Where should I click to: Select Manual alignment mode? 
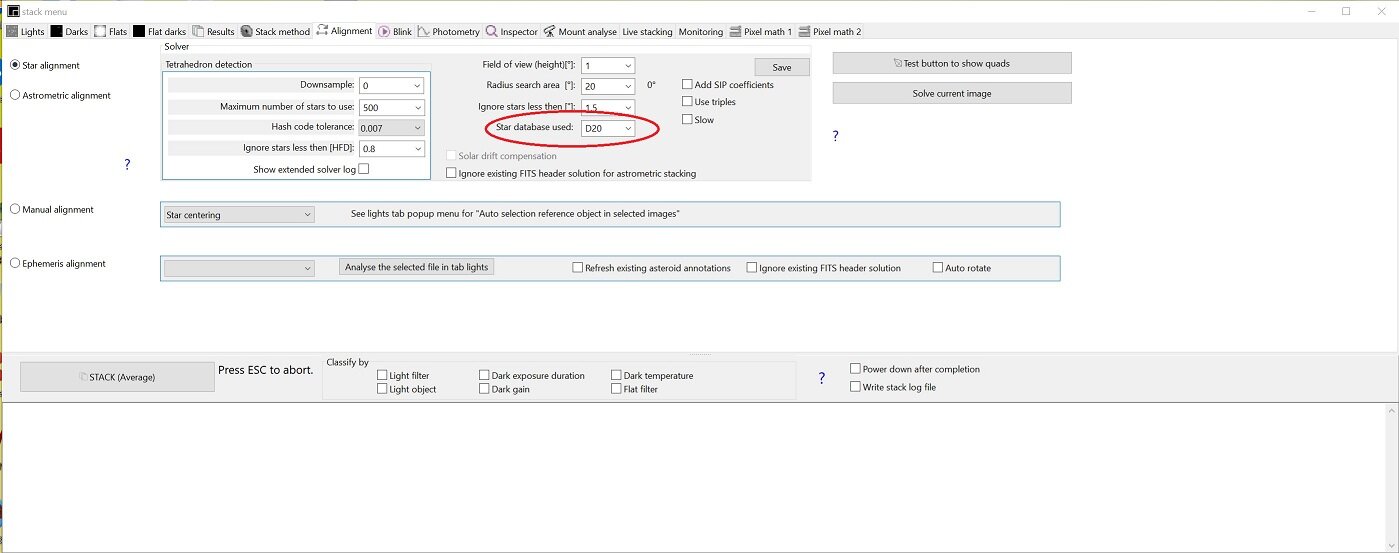pos(51,209)
